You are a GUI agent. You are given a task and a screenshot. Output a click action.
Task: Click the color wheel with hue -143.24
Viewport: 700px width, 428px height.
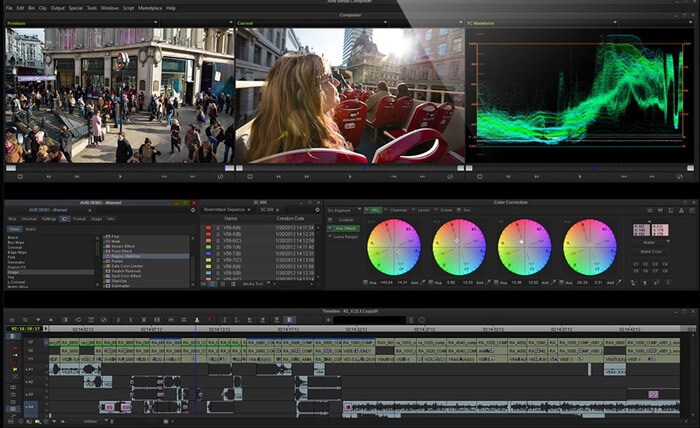pyautogui.click(x=394, y=247)
